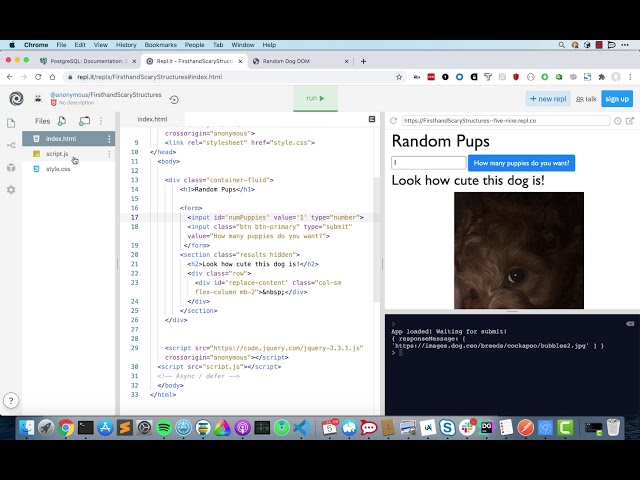Click the new repl button
The image size is (640, 480).
(548, 99)
